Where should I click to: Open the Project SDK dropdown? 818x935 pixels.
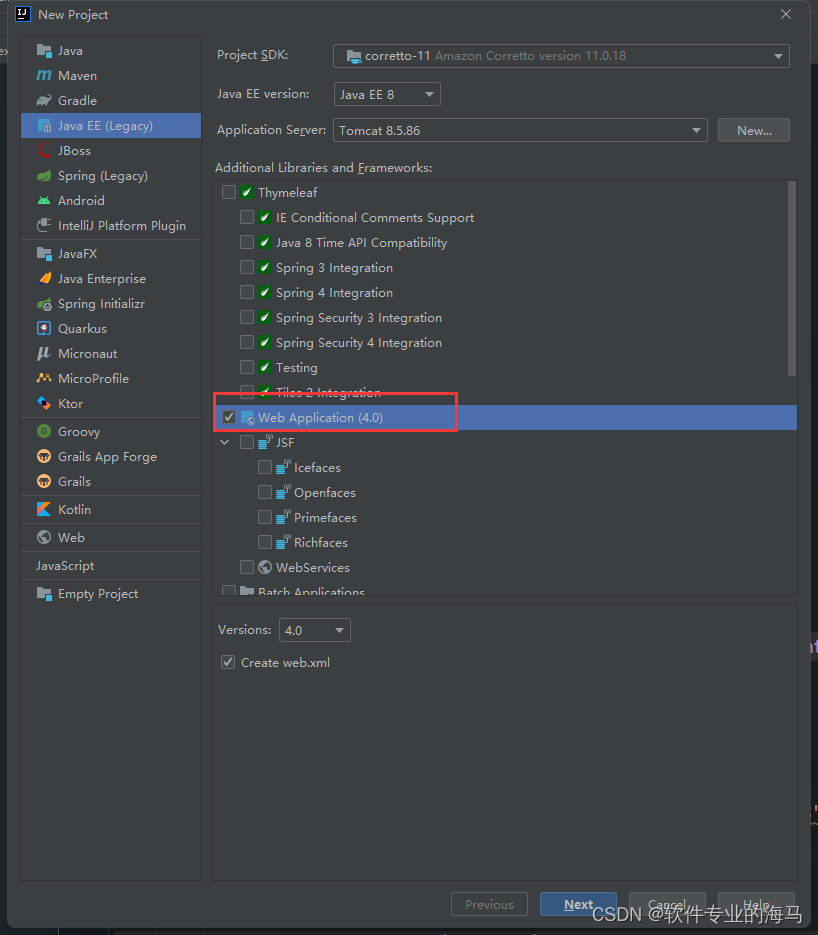pos(561,56)
